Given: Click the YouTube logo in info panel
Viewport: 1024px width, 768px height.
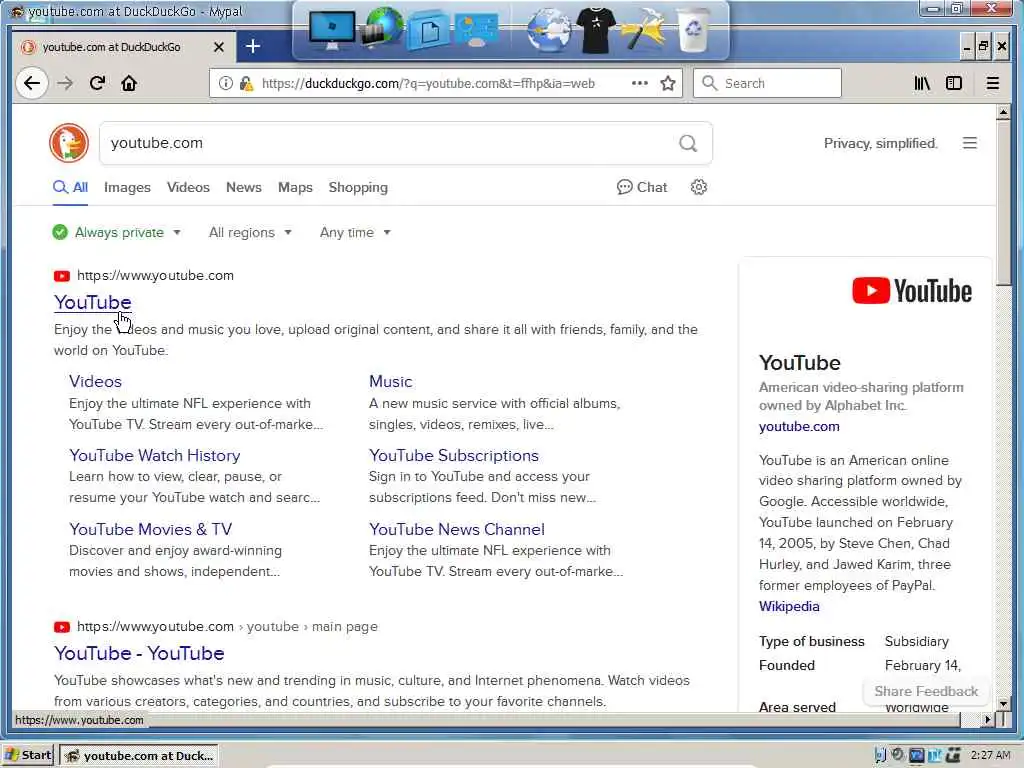Looking at the screenshot, I should pos(912,291).
